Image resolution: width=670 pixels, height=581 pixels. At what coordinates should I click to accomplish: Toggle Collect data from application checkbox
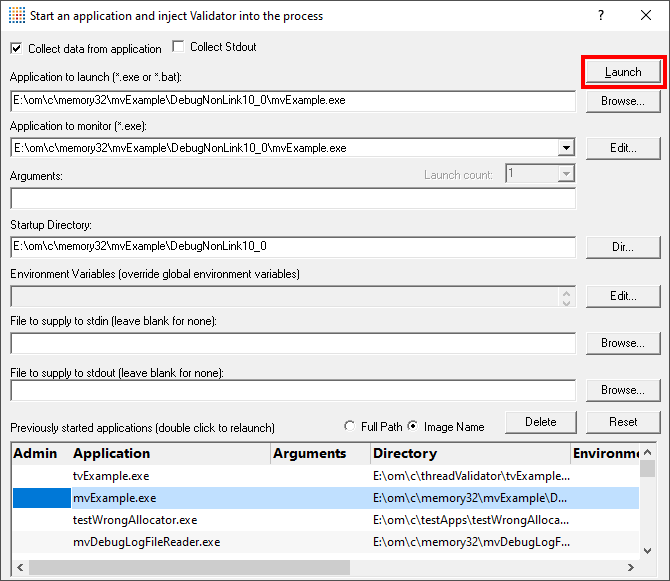(x=16, y=48)
